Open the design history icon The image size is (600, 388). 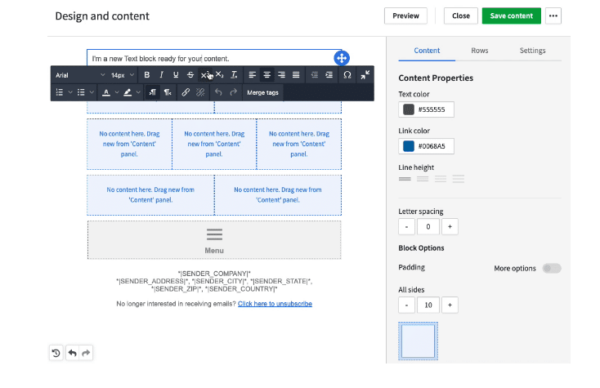56,353
